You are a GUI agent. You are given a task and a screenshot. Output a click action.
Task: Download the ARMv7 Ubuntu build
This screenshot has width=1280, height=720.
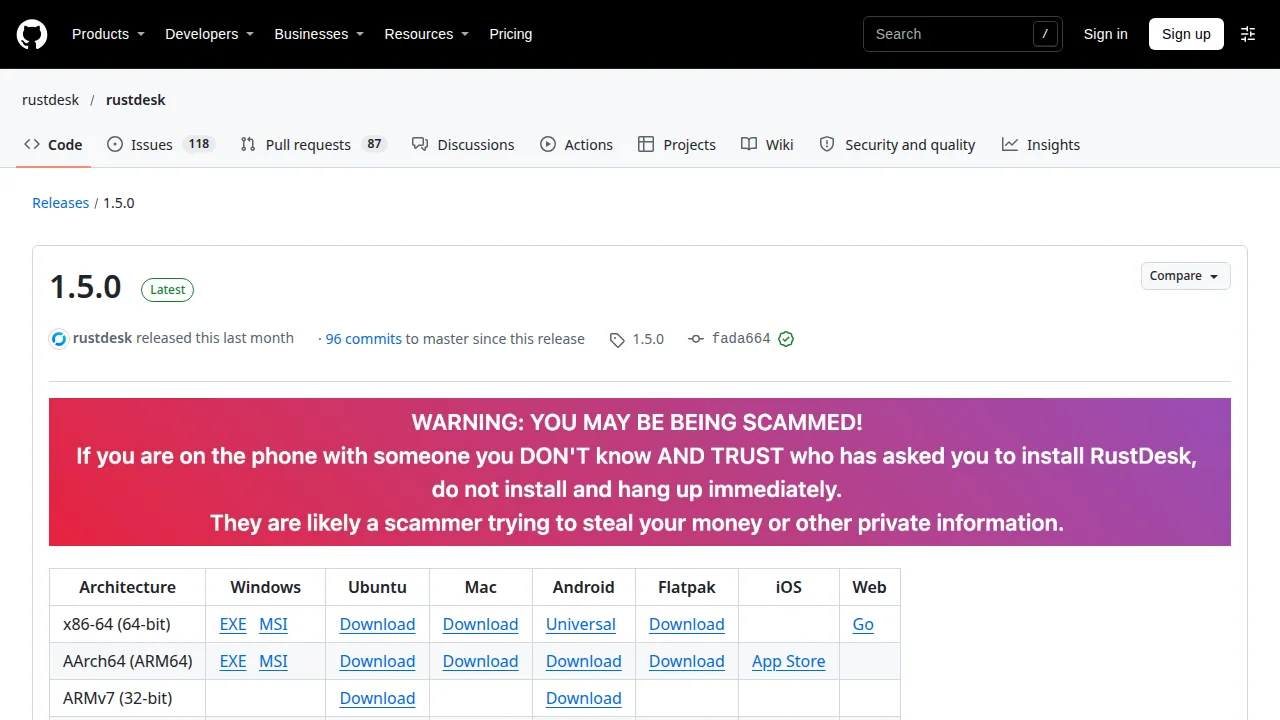pyautogui.click(x=377, y=698)
